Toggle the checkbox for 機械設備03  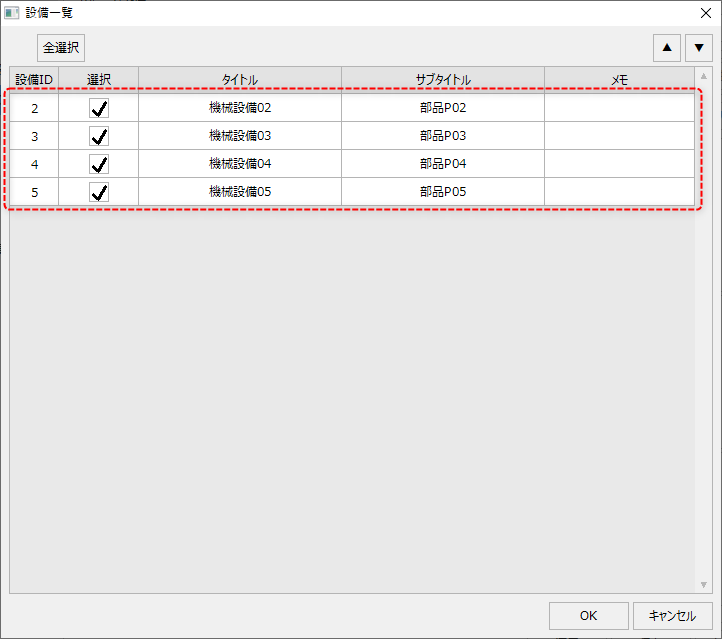[x=99, y=136]
